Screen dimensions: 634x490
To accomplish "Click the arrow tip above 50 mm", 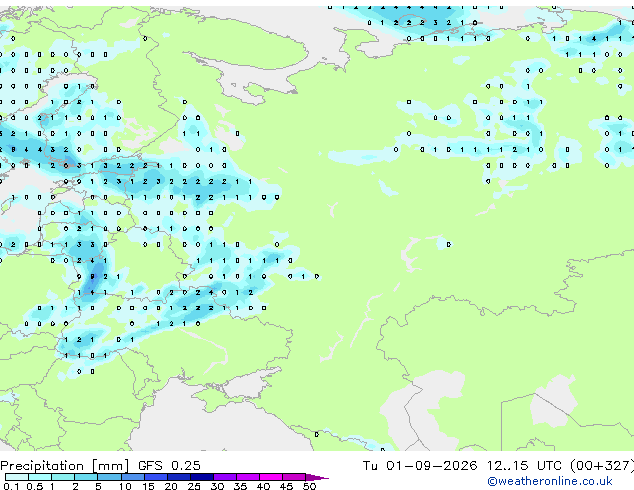I will pyautogui.click(x=317, y=478).
